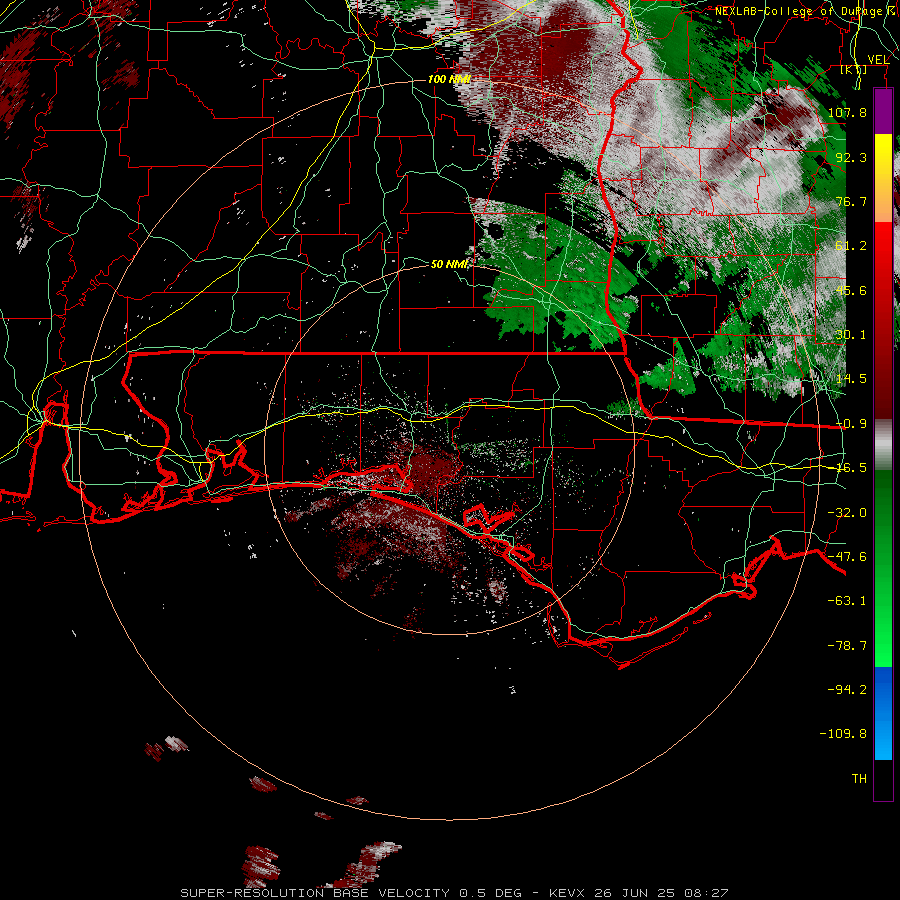This screenshot has height=900, width=900.
Task: Click the 100 NMI range ring label
Action: [x=449, y=79]
